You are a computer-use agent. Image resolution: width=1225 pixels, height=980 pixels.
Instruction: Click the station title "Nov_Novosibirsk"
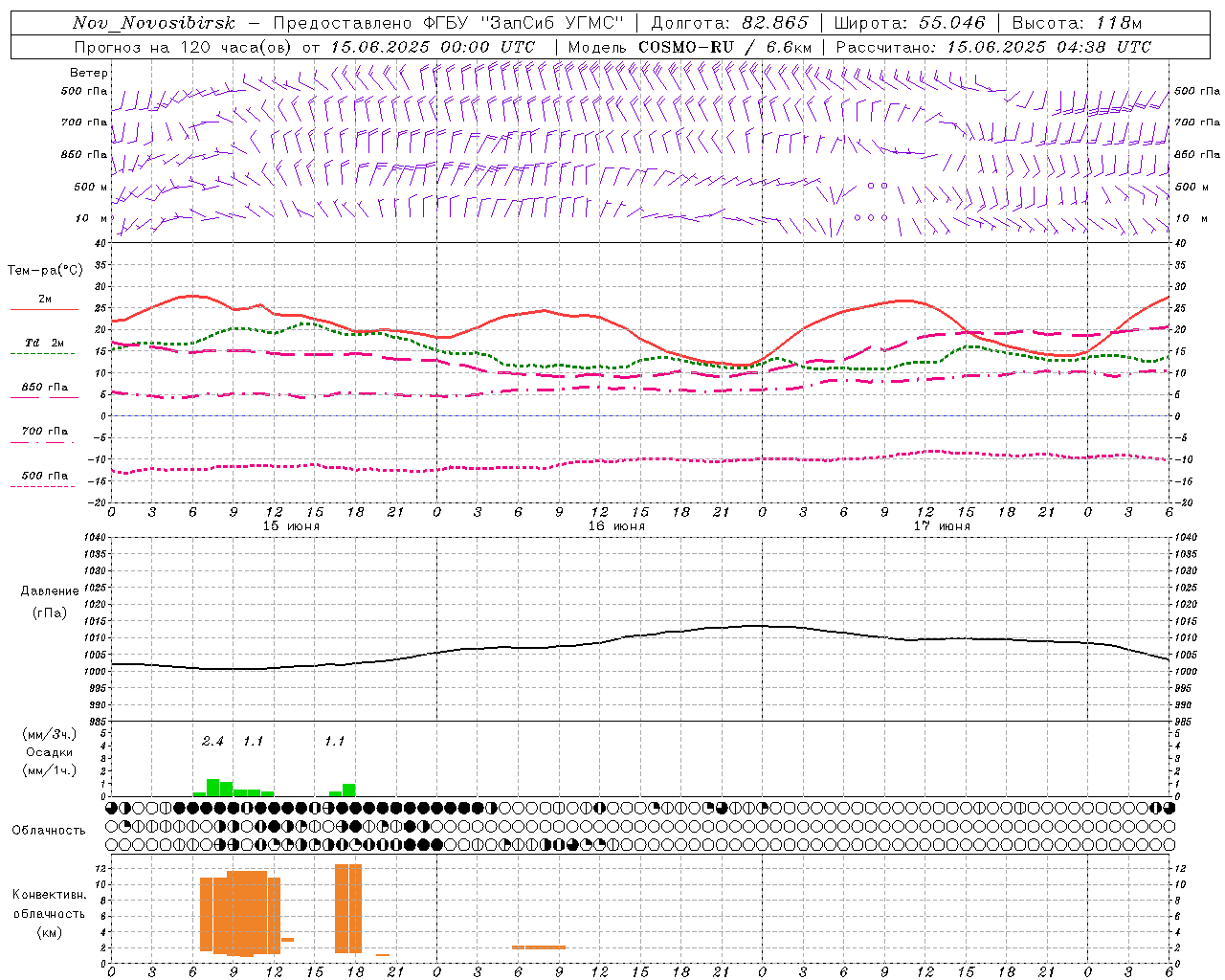(153, 23)
